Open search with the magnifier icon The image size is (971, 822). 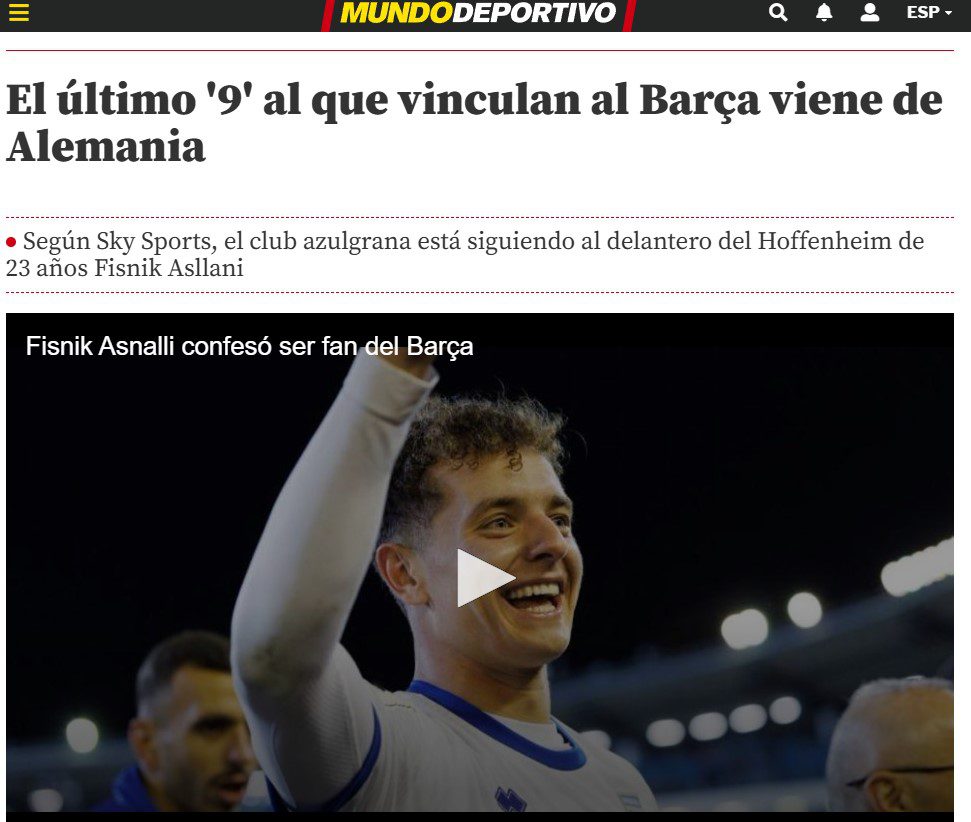coord(778,12)
